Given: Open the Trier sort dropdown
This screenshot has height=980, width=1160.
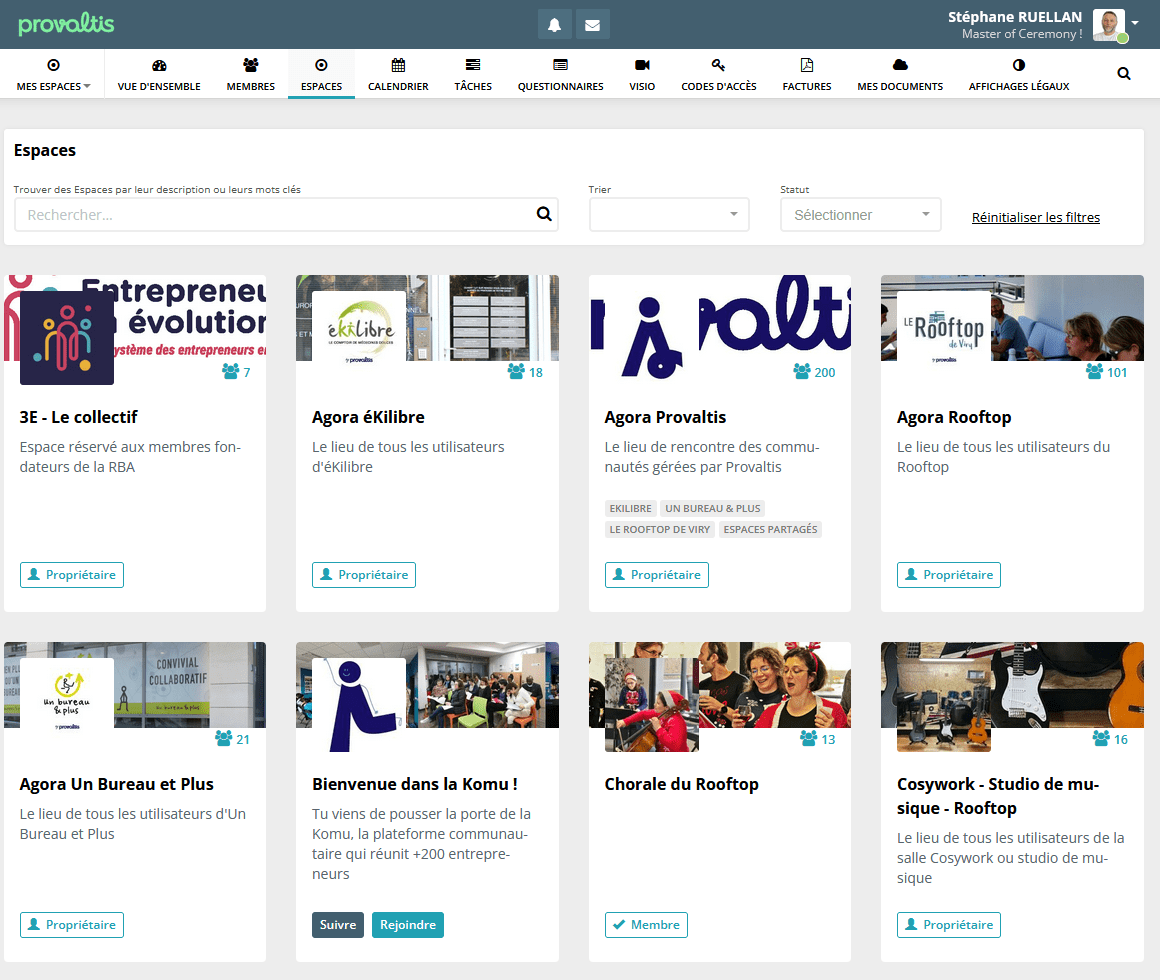Looking at the screenshot, I should click(x=669, y=214).
